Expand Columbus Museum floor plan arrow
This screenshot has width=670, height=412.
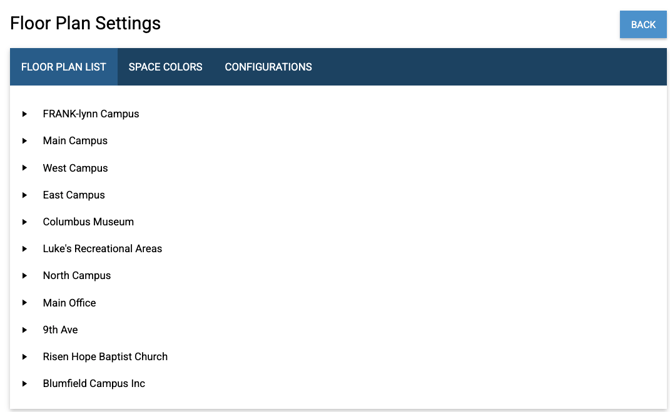click(25, 222)
